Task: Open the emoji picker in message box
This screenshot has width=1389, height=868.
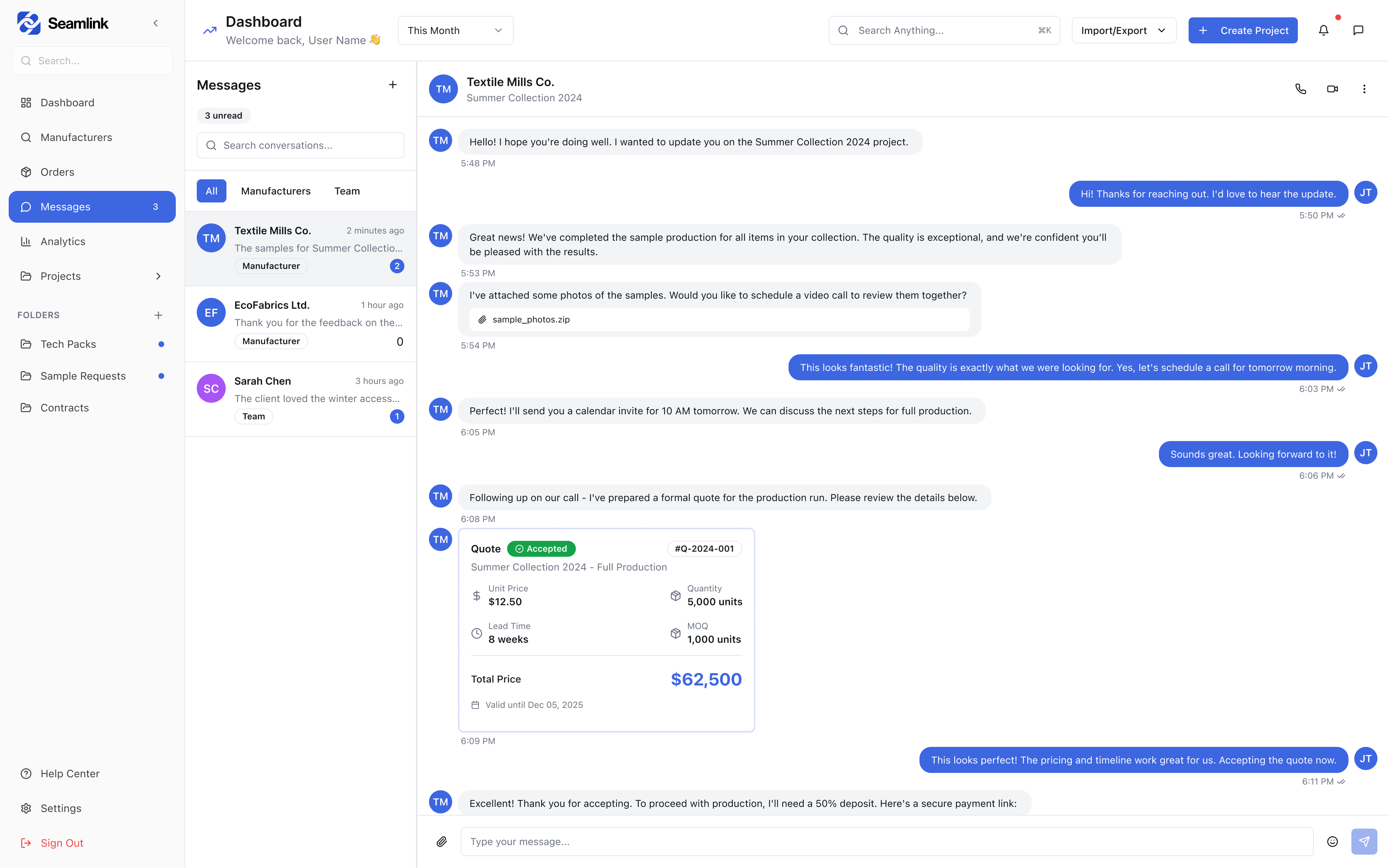Action: 1332,842
